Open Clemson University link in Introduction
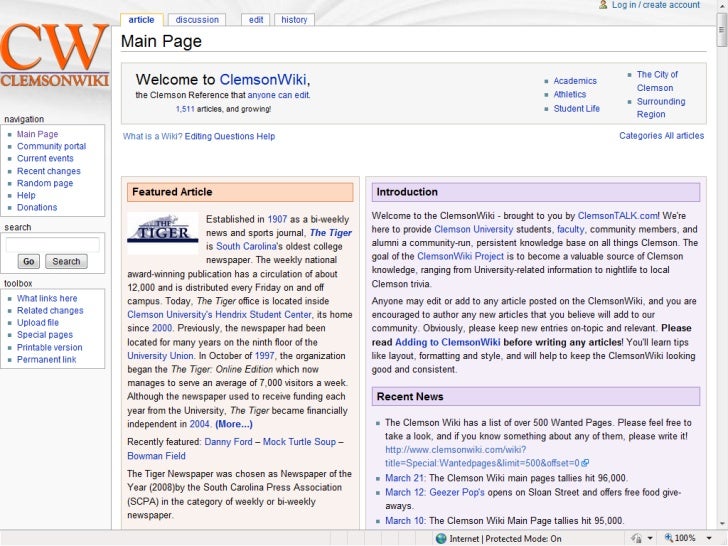Viewport: 728px width, 546px height. [x=474, y=229]
